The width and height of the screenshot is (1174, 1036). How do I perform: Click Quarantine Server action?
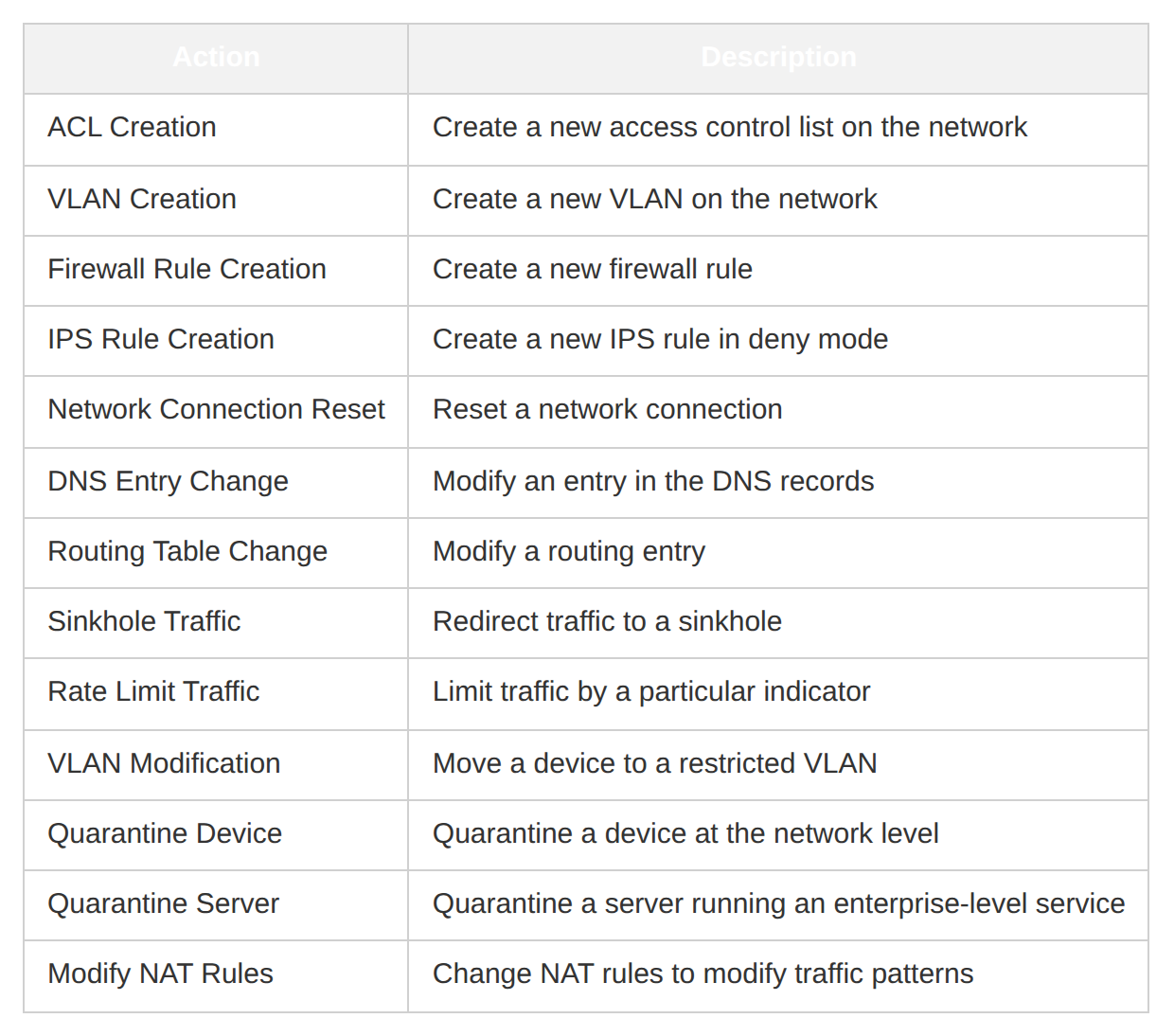point(163,903)
